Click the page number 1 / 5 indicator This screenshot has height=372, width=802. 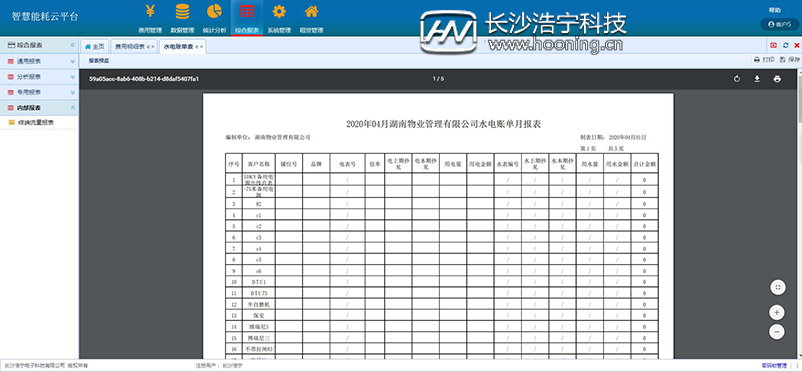click(438, 79)
